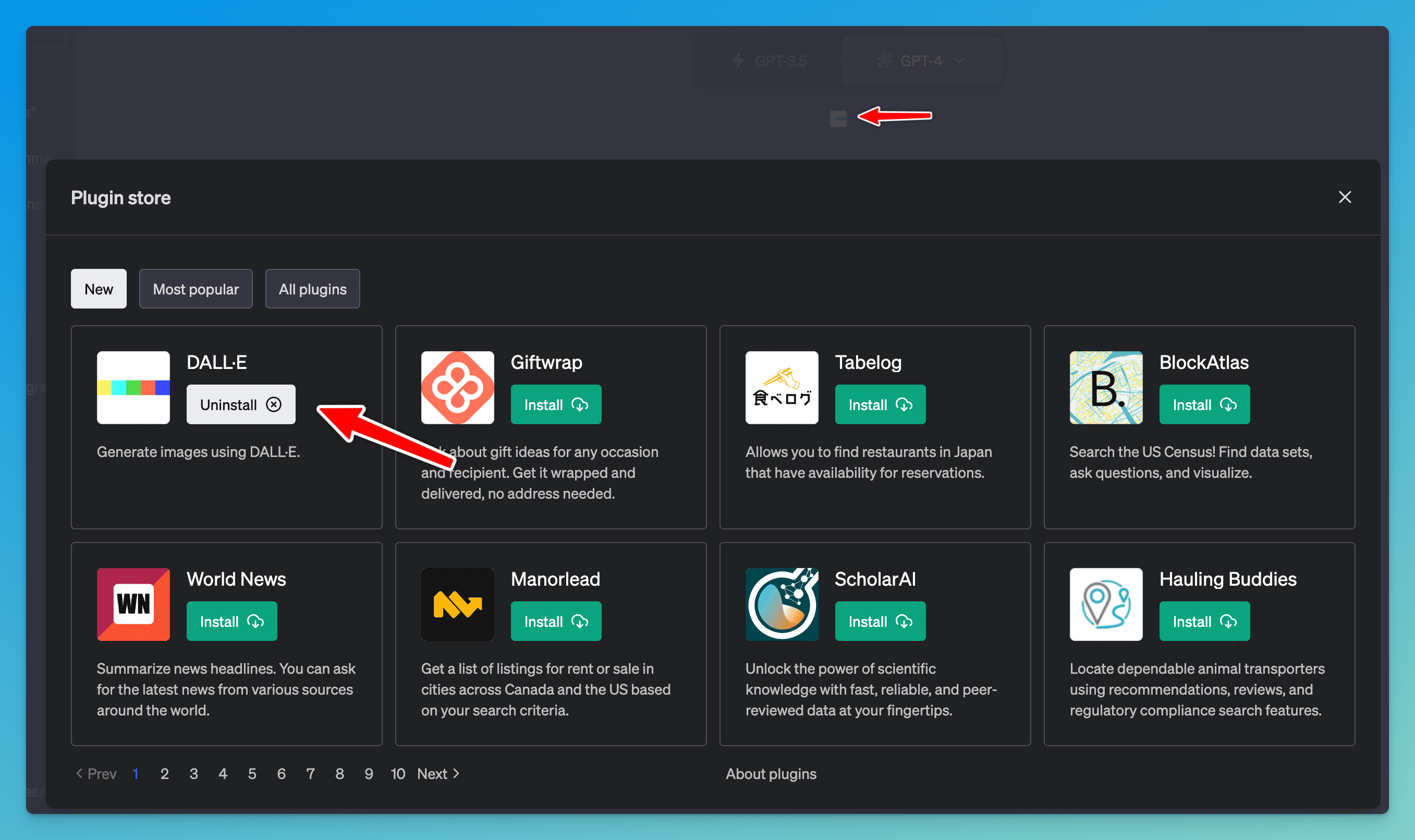Viewport: 1415px width, 840px height.
Task: Select the GPT-3.5 model option
Action: (769, 60)
